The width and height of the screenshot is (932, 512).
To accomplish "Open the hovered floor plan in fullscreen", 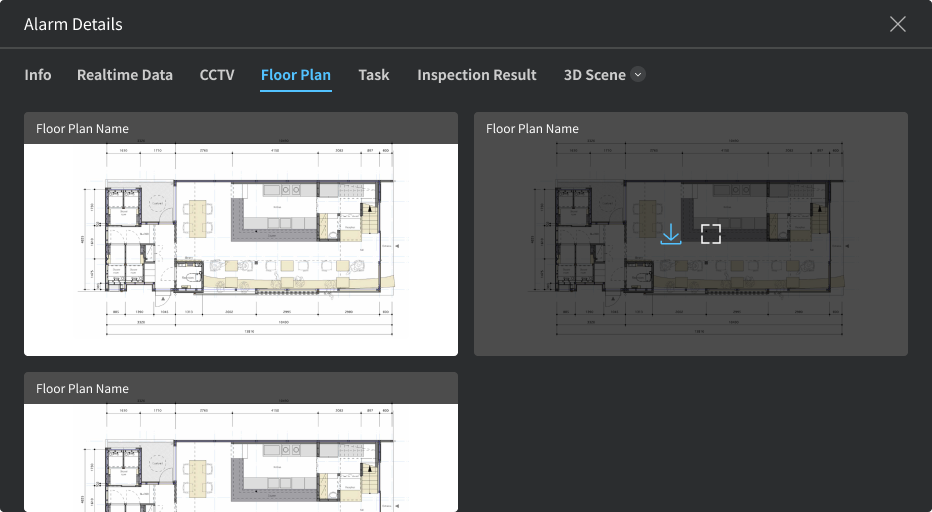I will pos(710,234).
